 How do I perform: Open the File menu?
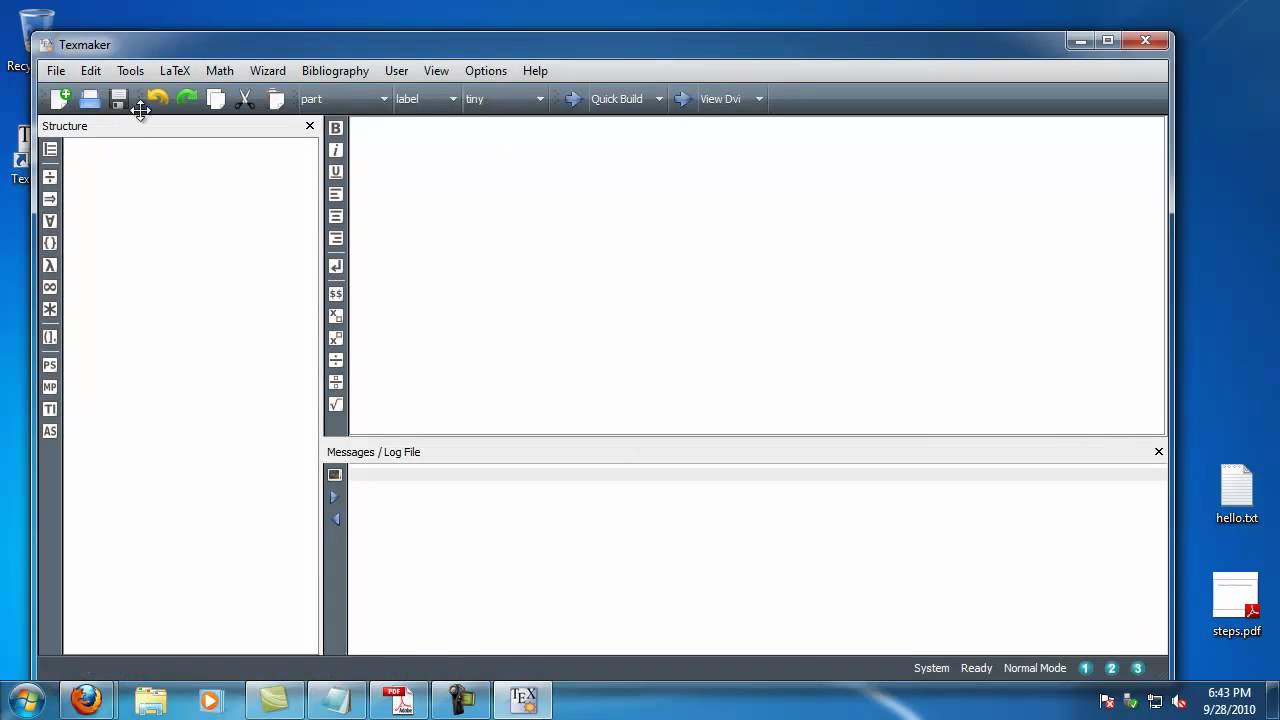tap(56, 71)
